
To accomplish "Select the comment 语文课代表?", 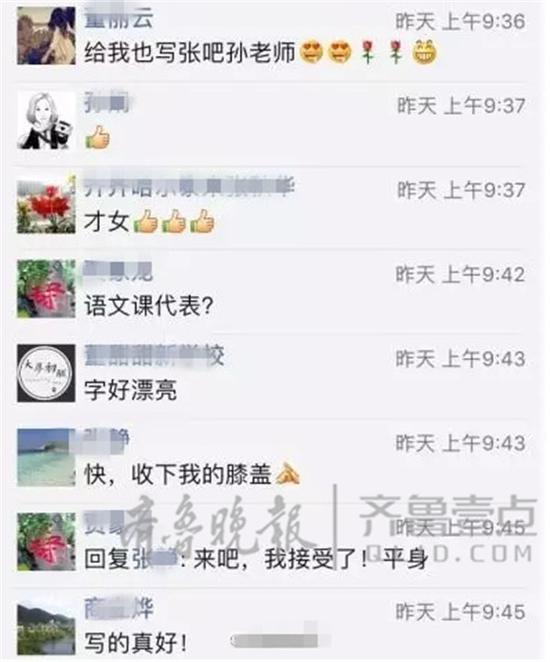I will (x=149, y=305).
